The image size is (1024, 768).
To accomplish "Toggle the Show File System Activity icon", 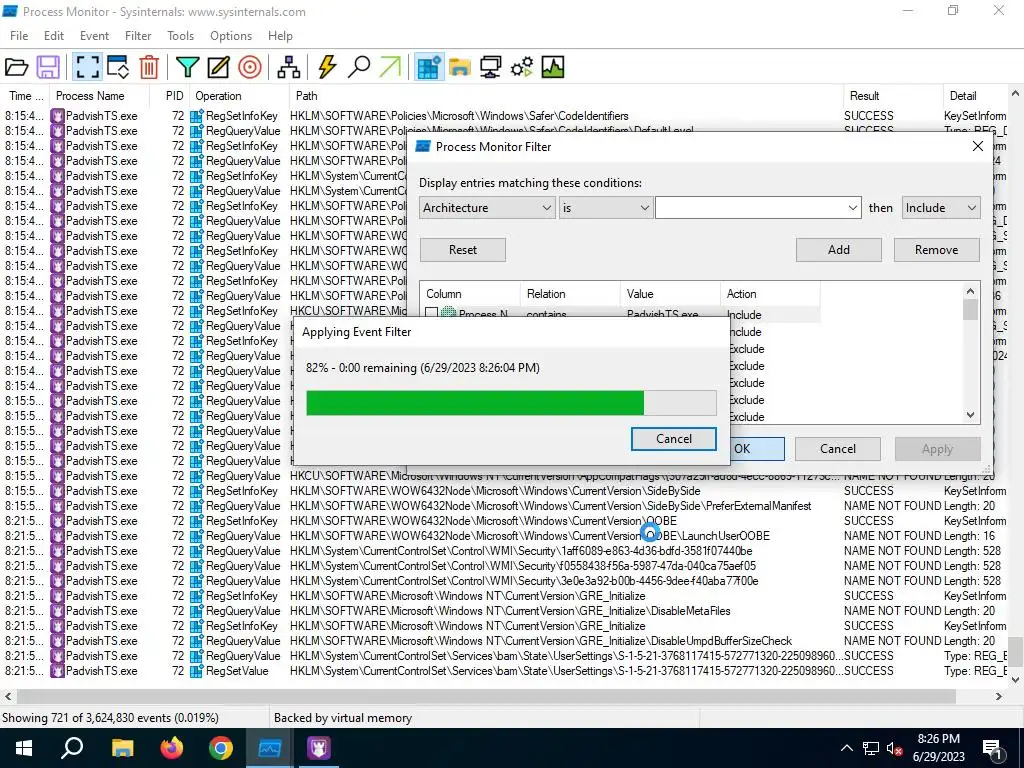I will (x=460, y=67).
